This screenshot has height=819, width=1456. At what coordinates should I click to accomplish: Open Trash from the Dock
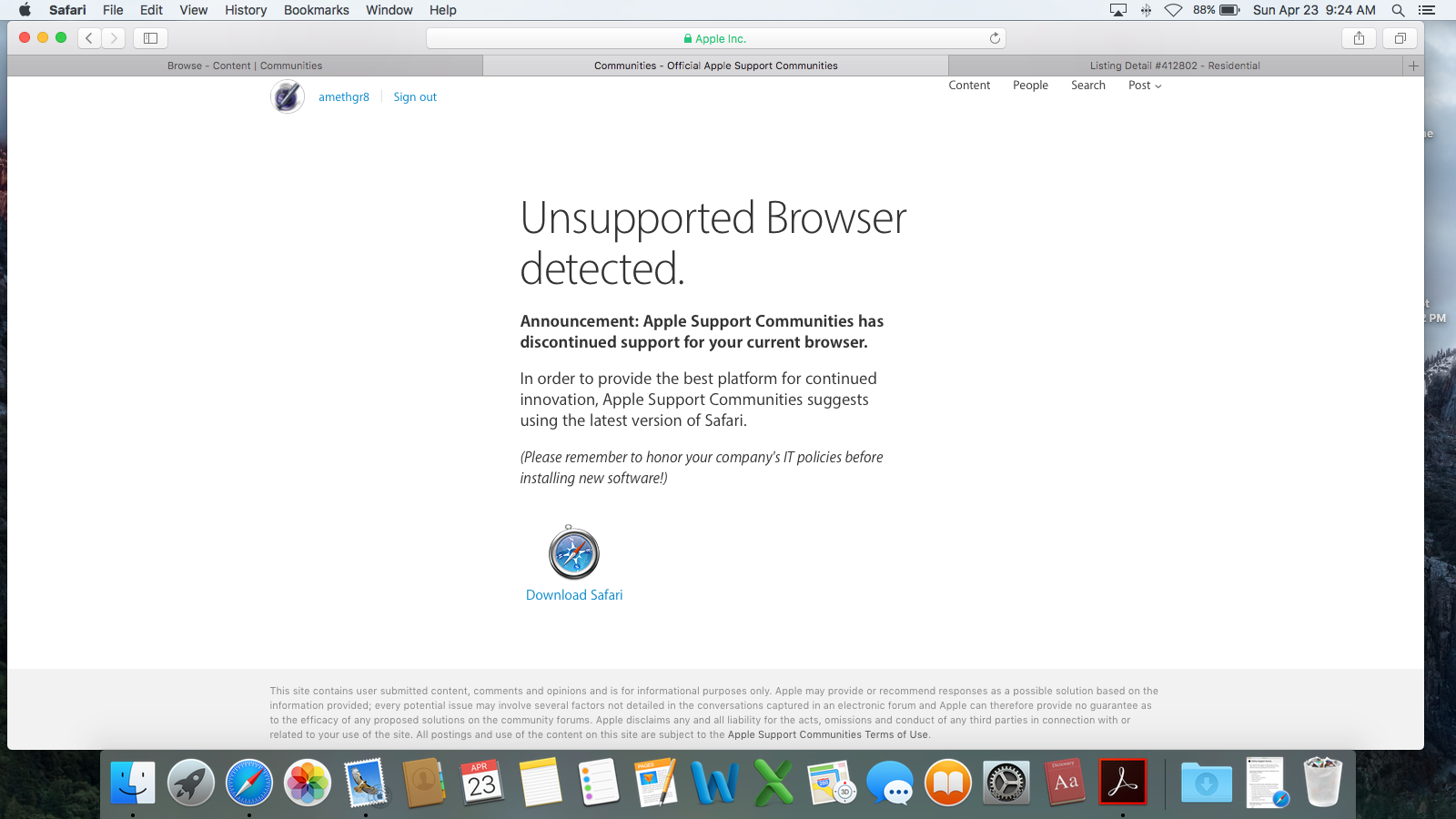click(1321, 781)
